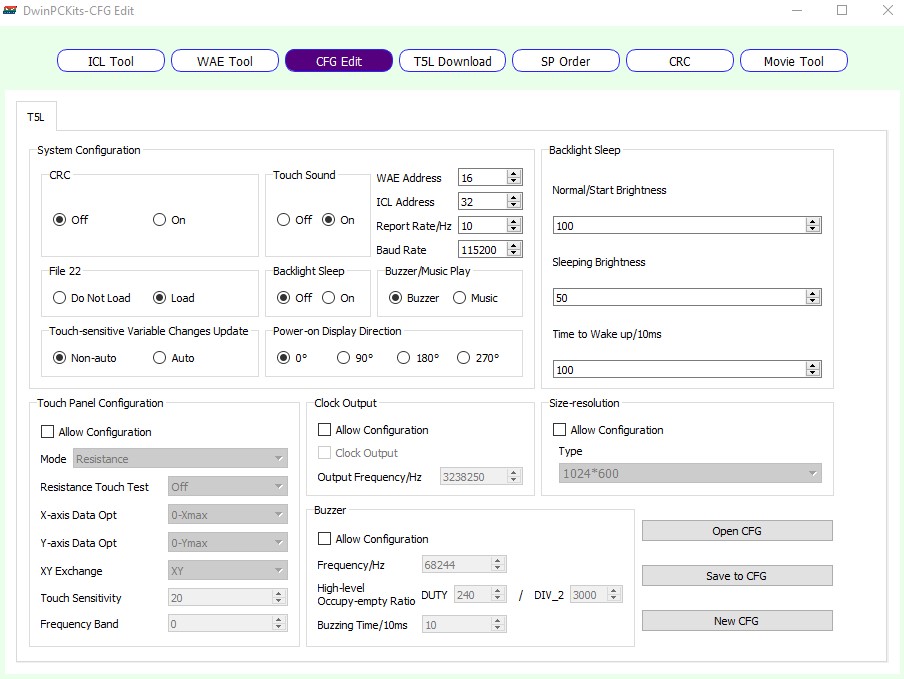Decrease ICL Address with down arrow
Screen dimensions: 904x679
point(514,206)
